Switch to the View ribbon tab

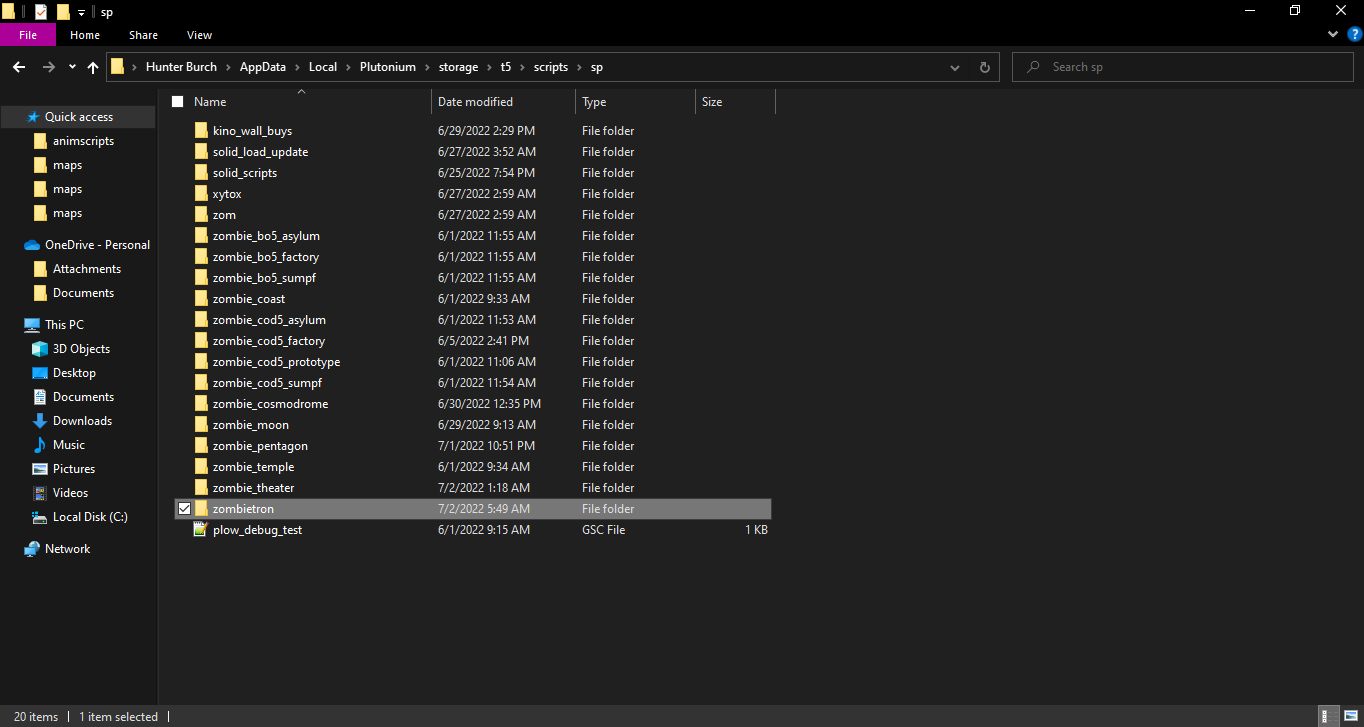(199, 35)
